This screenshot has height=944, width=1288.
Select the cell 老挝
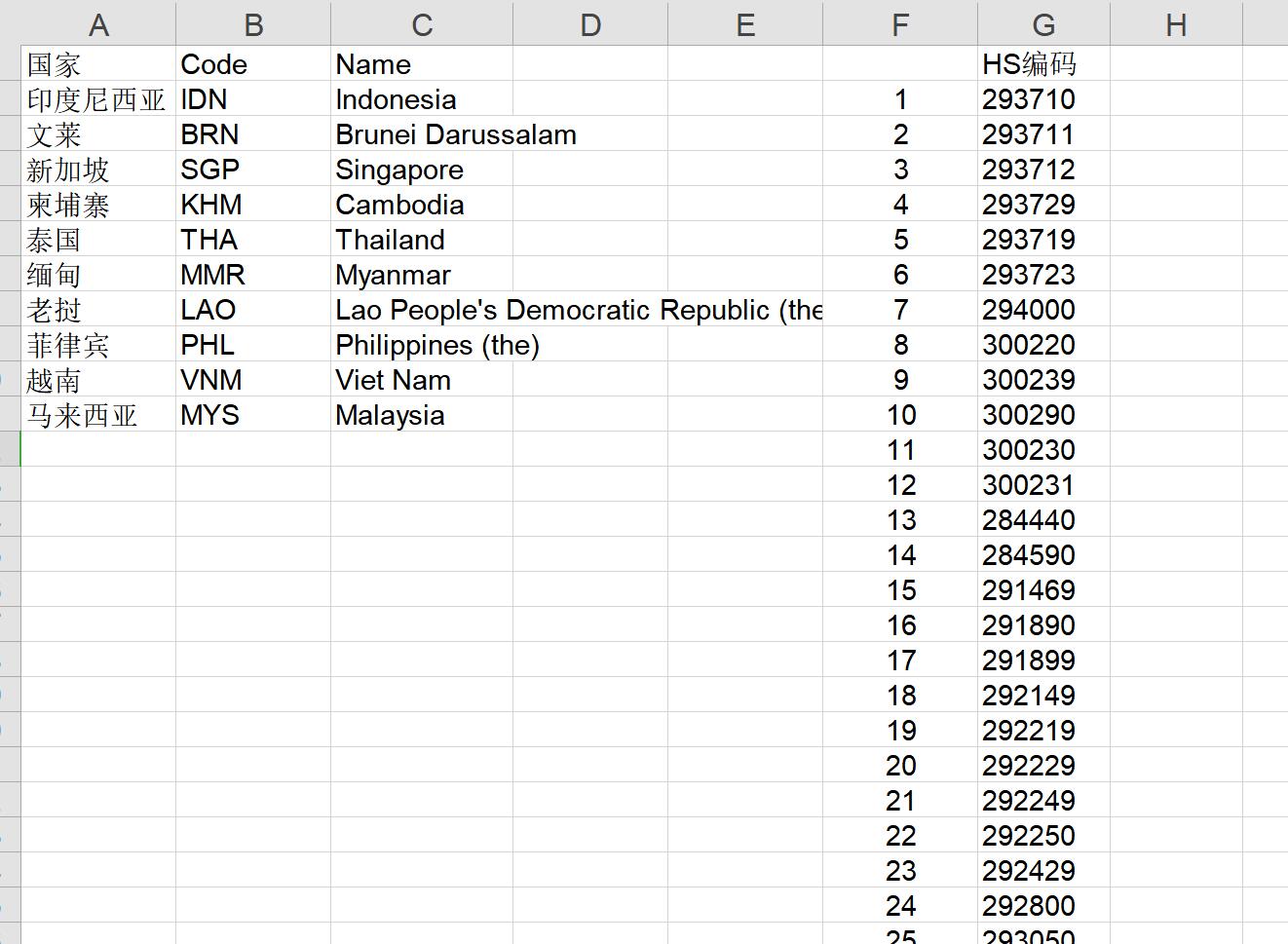point(98,309)
